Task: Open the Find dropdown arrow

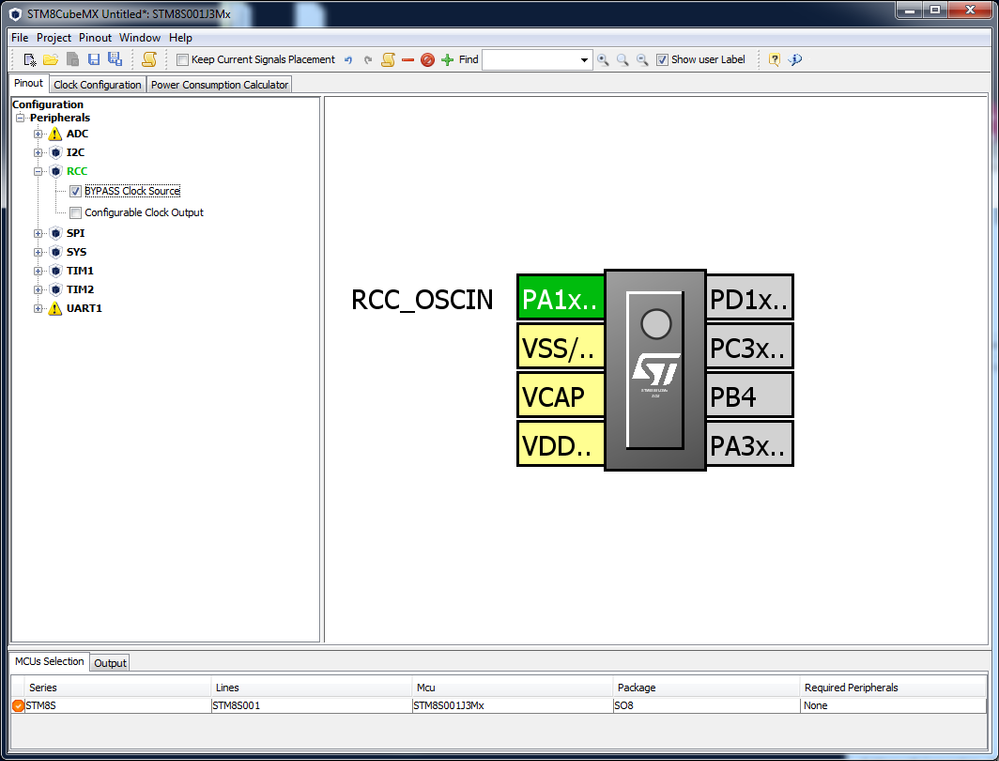Action: tap(584, 60)
